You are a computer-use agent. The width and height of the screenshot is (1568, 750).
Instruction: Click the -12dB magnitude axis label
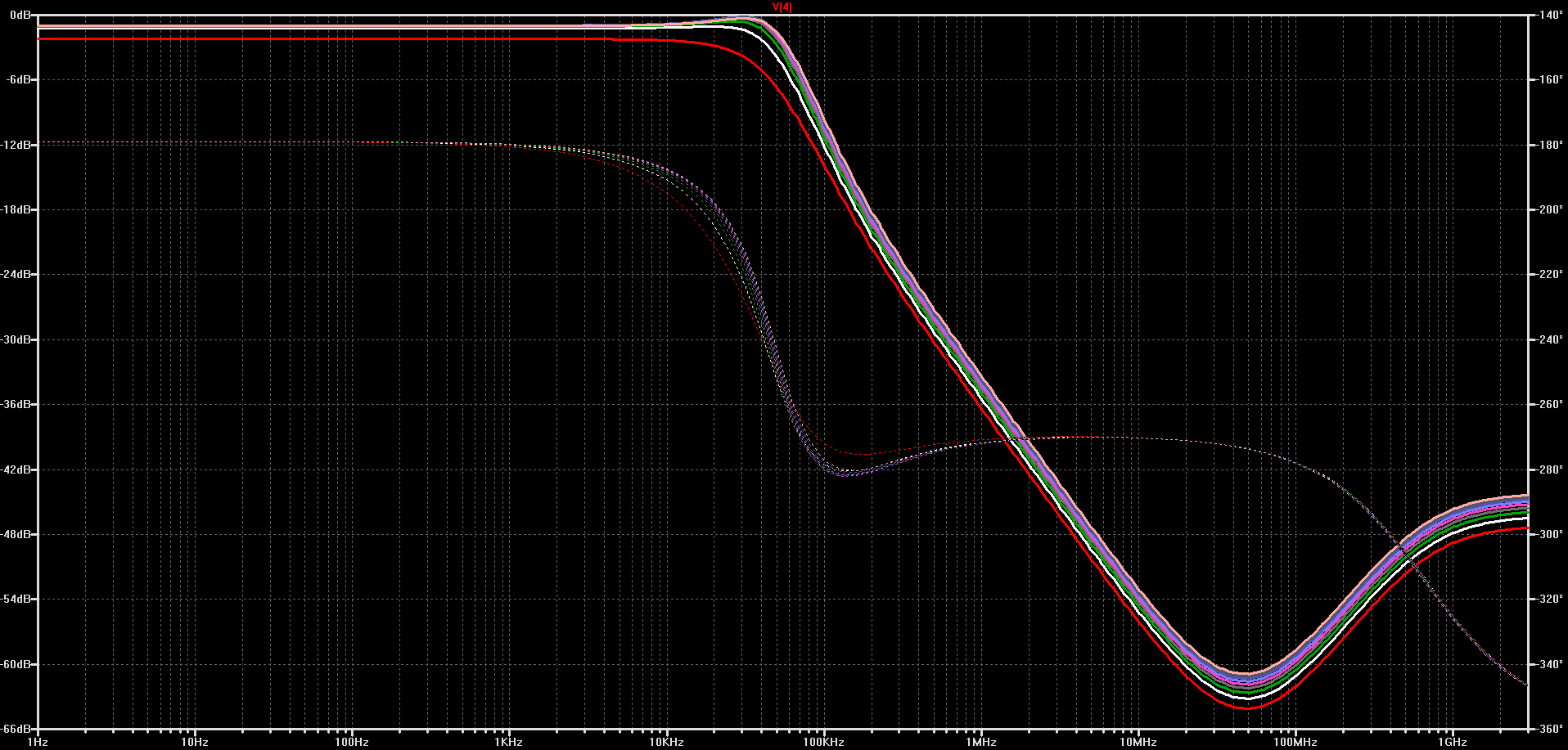pos(16,145)
